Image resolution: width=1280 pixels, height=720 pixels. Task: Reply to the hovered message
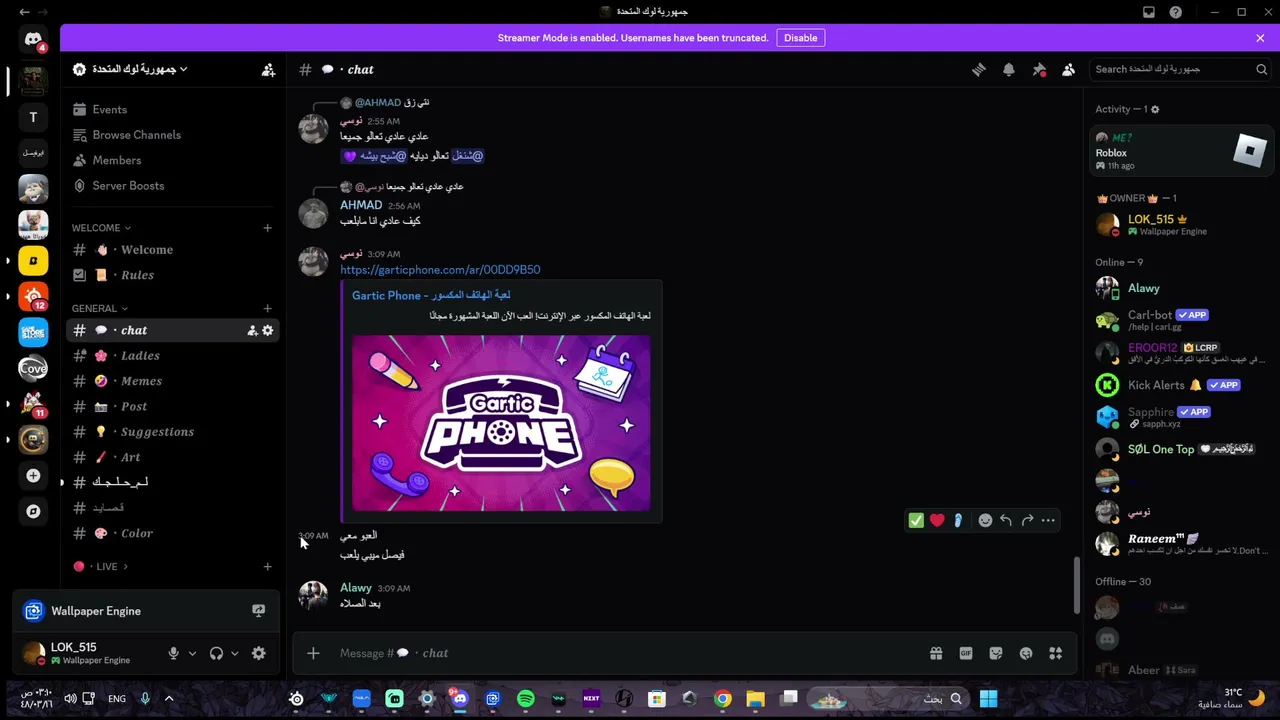click(1006, 520)
